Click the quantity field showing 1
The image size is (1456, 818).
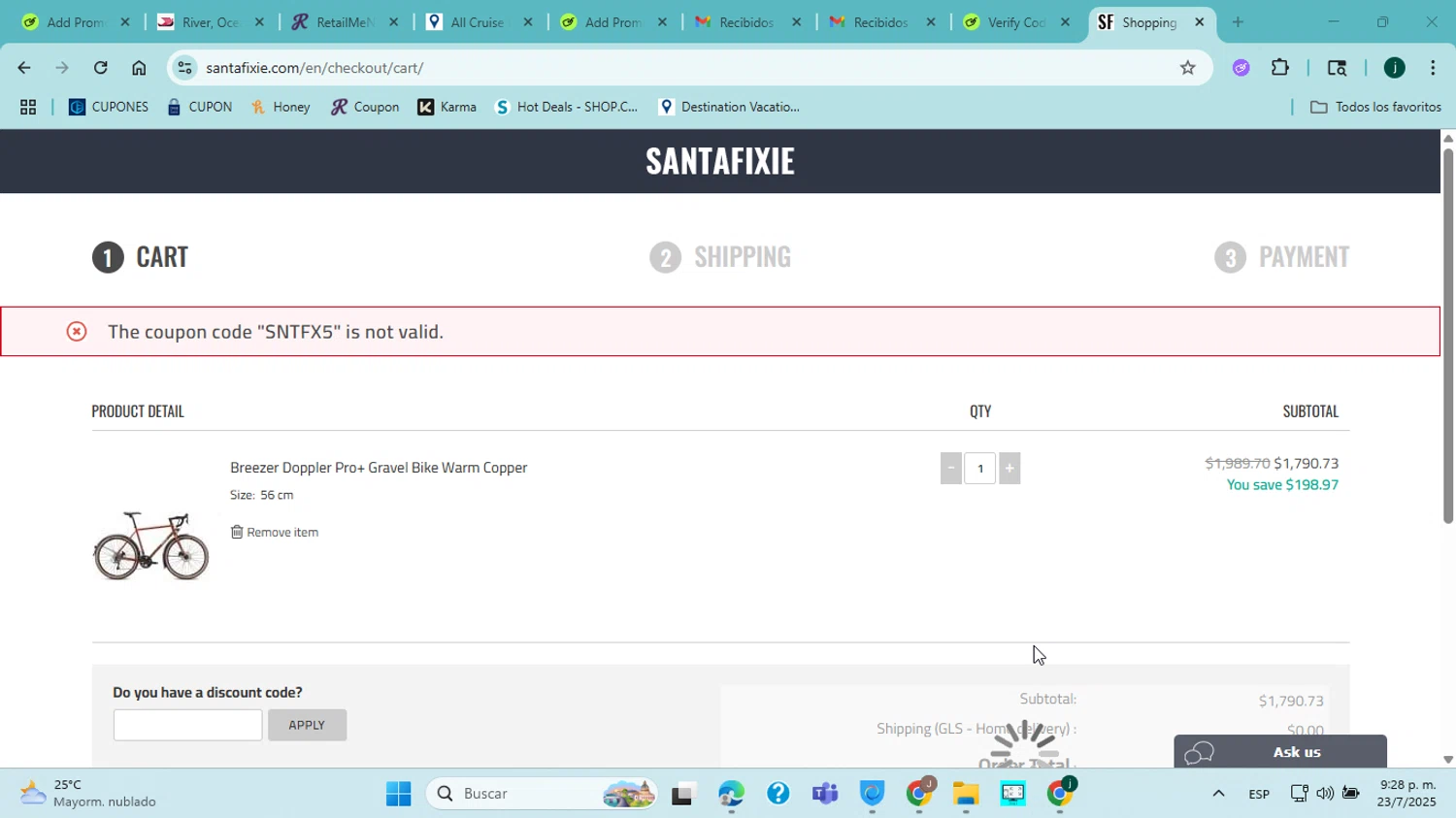click(x=980, y=469)
